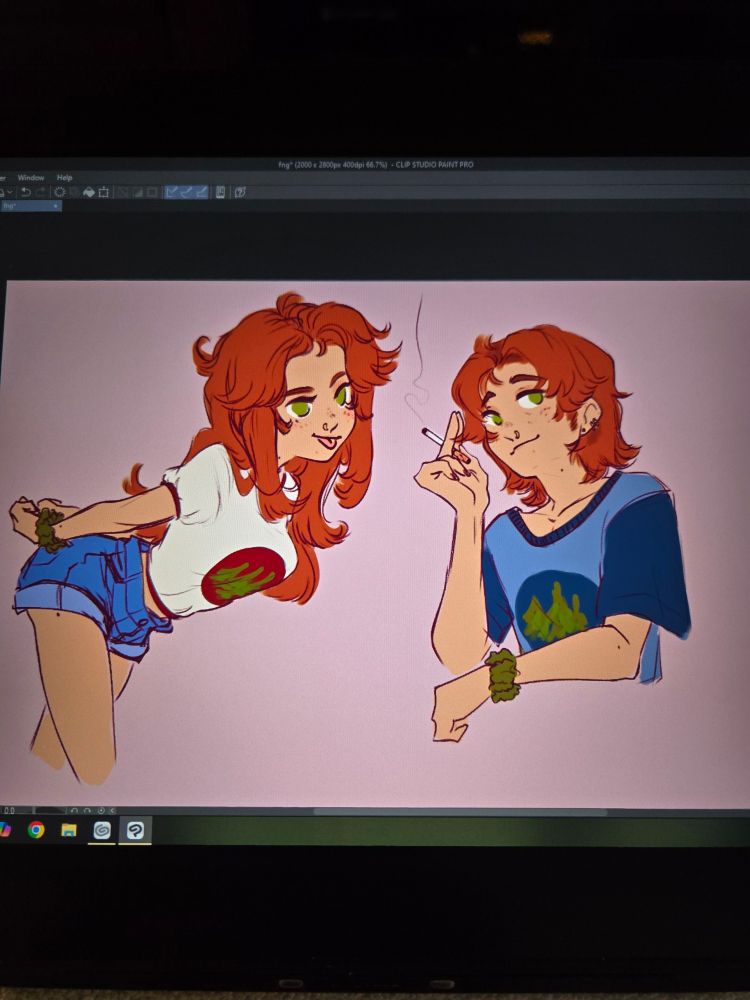The height and width of the screenshot is (1000, 750).
Task: Click the Show selection border icon
Action: 152,192
